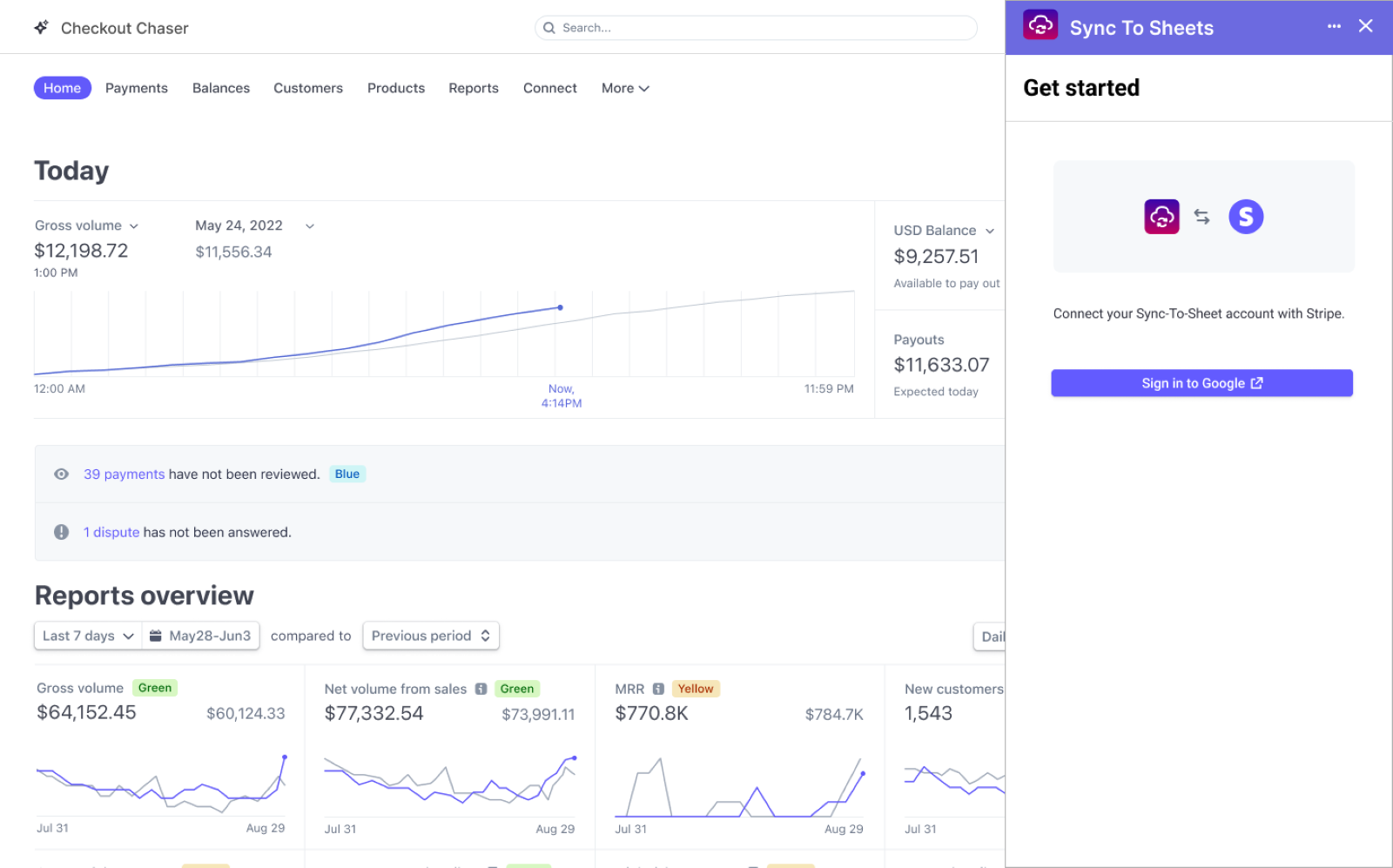Open the 1 dispute link
The width and height of the screenshot is (1393, 868).
111,532
